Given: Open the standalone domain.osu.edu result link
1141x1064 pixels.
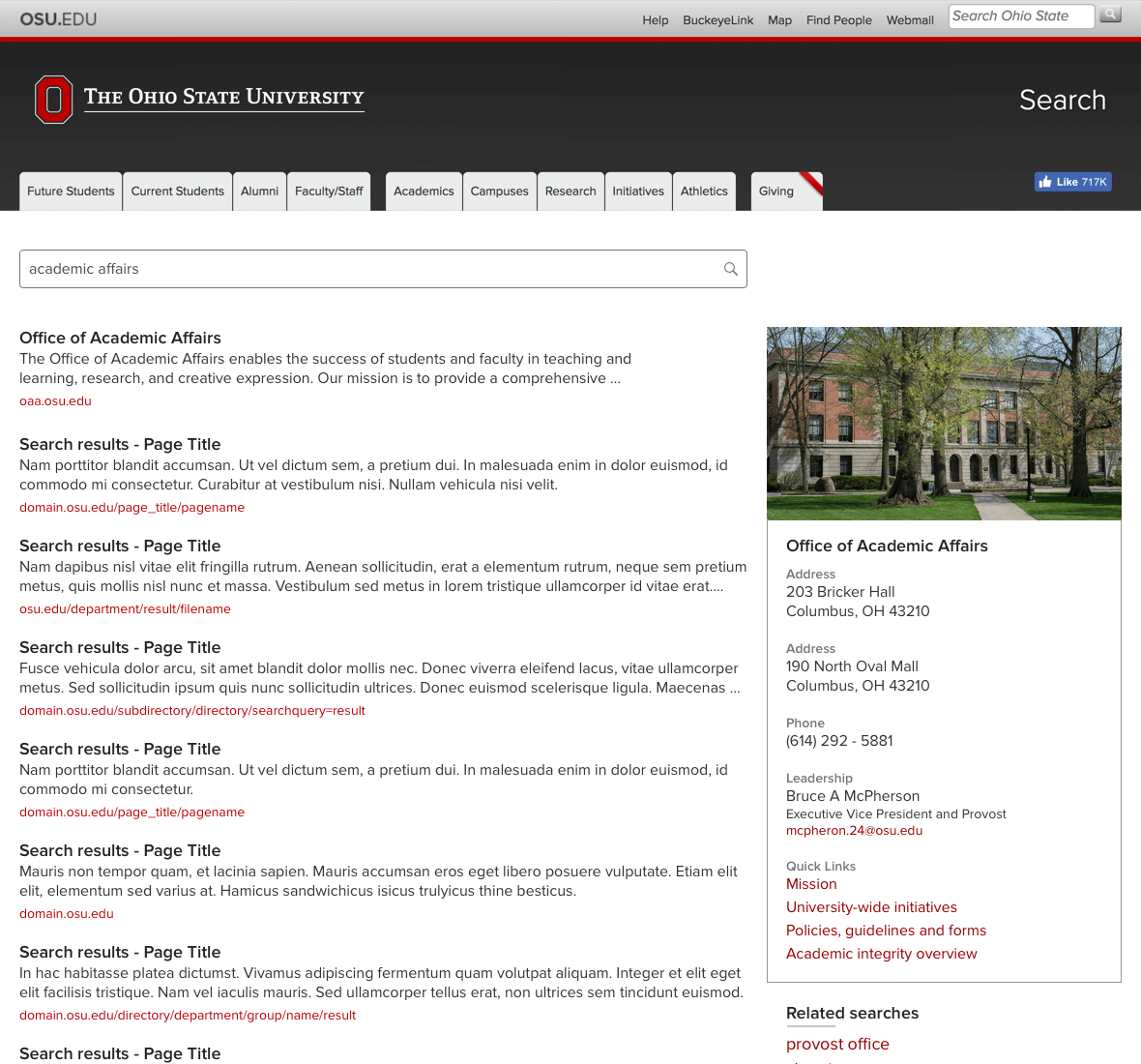Looking at the screenshot, I should (x=66, y=913).
